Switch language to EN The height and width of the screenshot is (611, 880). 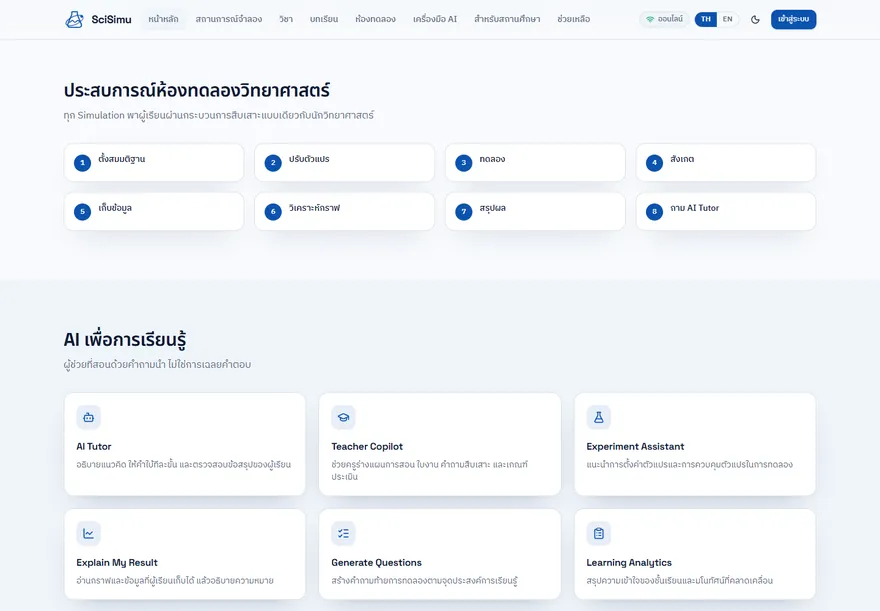coord(727,19)
